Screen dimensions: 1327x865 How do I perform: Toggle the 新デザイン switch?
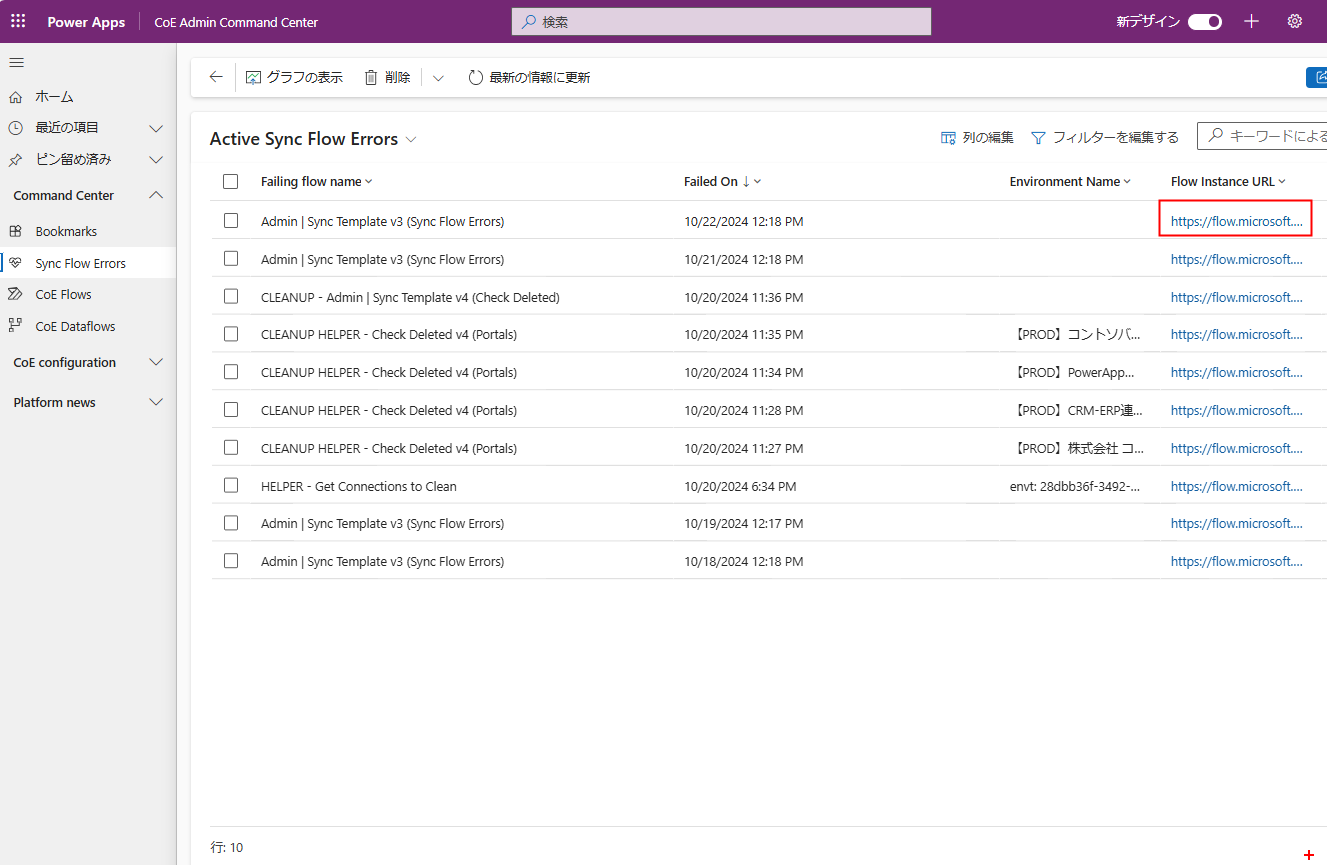[1204, 21]
